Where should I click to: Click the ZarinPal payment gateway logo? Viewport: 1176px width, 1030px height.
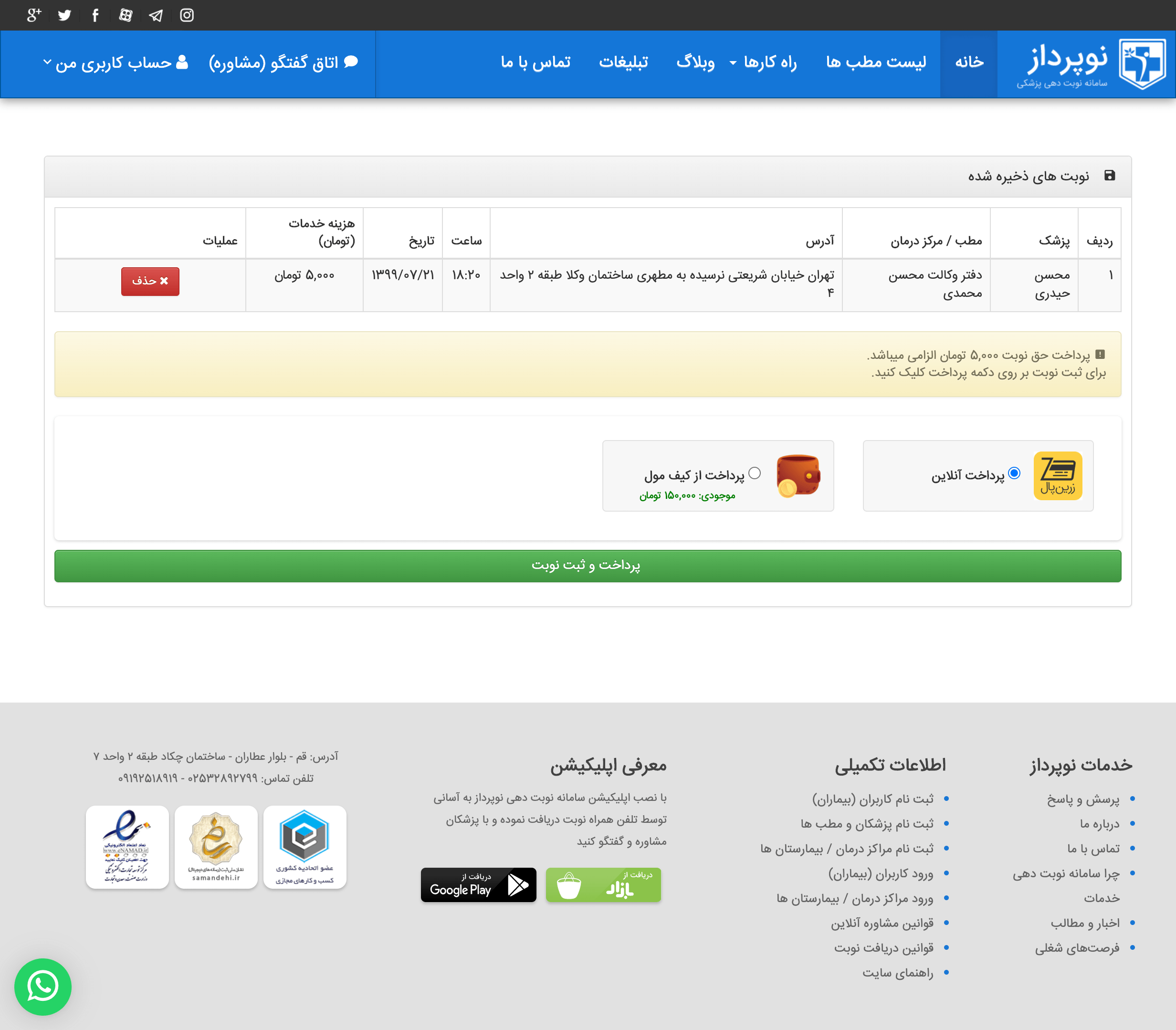click(1058, 476)
